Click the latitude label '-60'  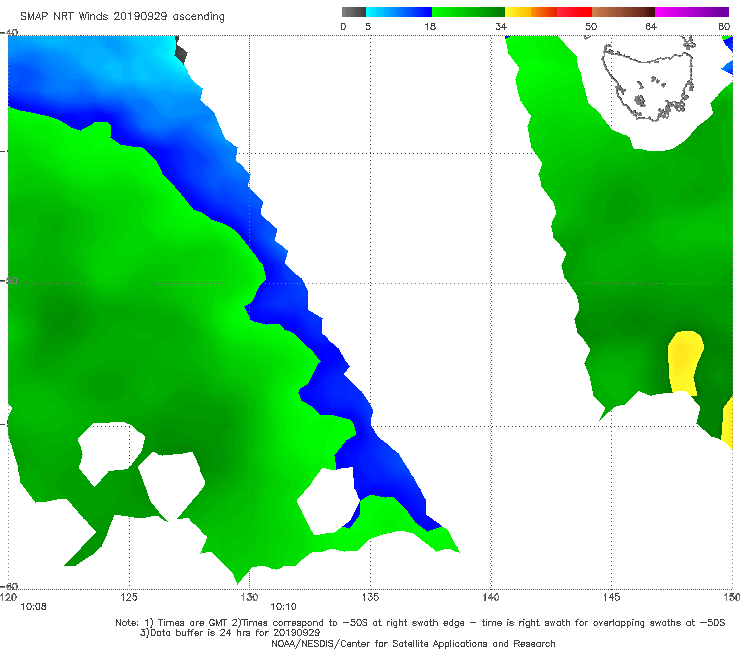(x=9, y=586)
